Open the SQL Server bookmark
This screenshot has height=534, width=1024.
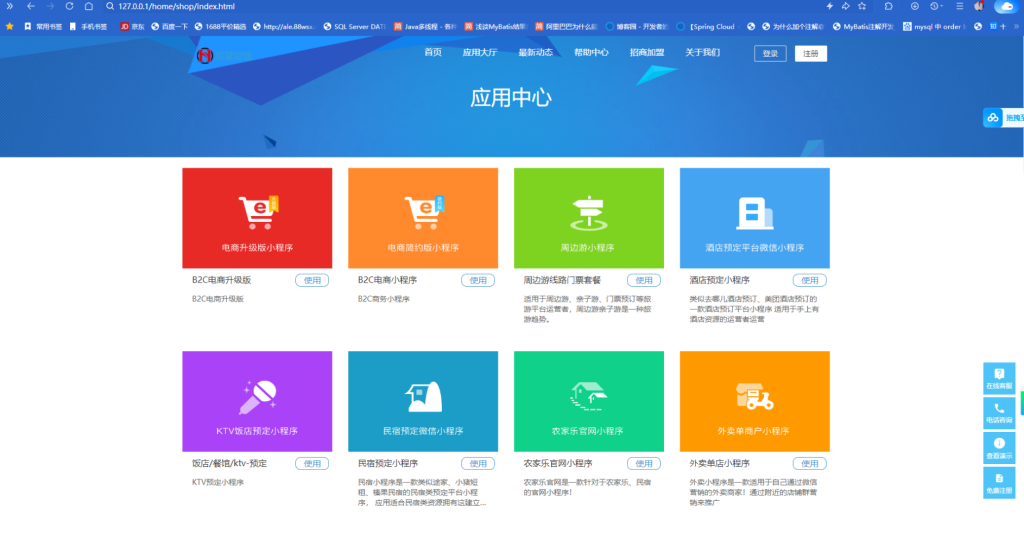point(355,27)
